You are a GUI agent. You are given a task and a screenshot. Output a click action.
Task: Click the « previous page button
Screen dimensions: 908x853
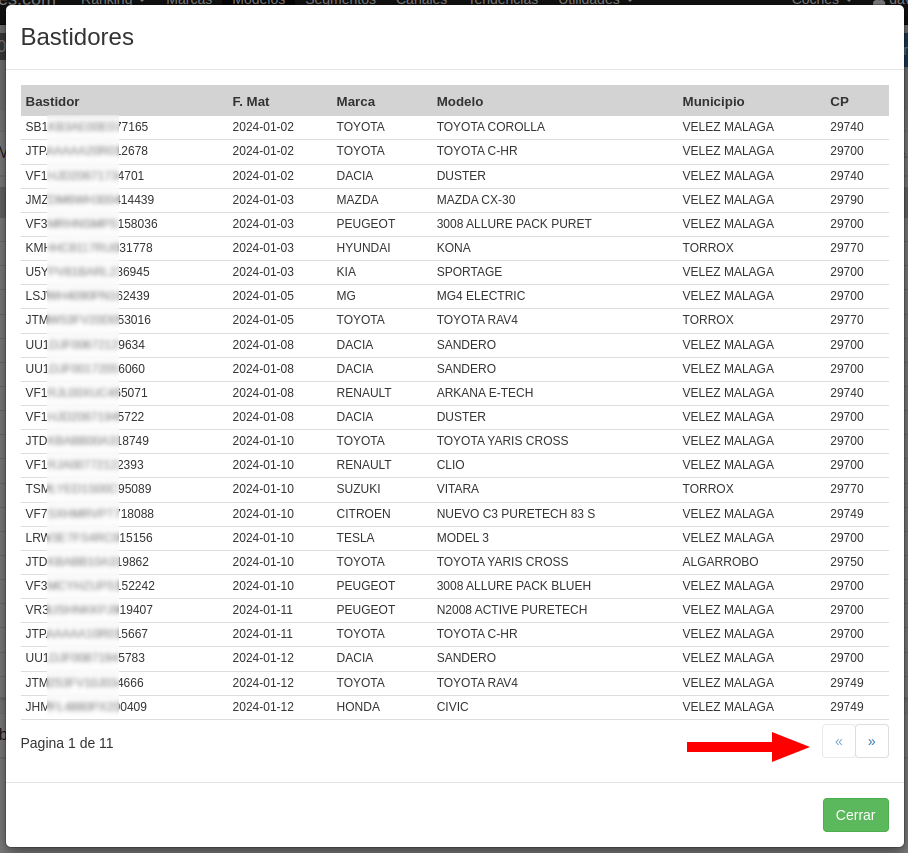838,741
